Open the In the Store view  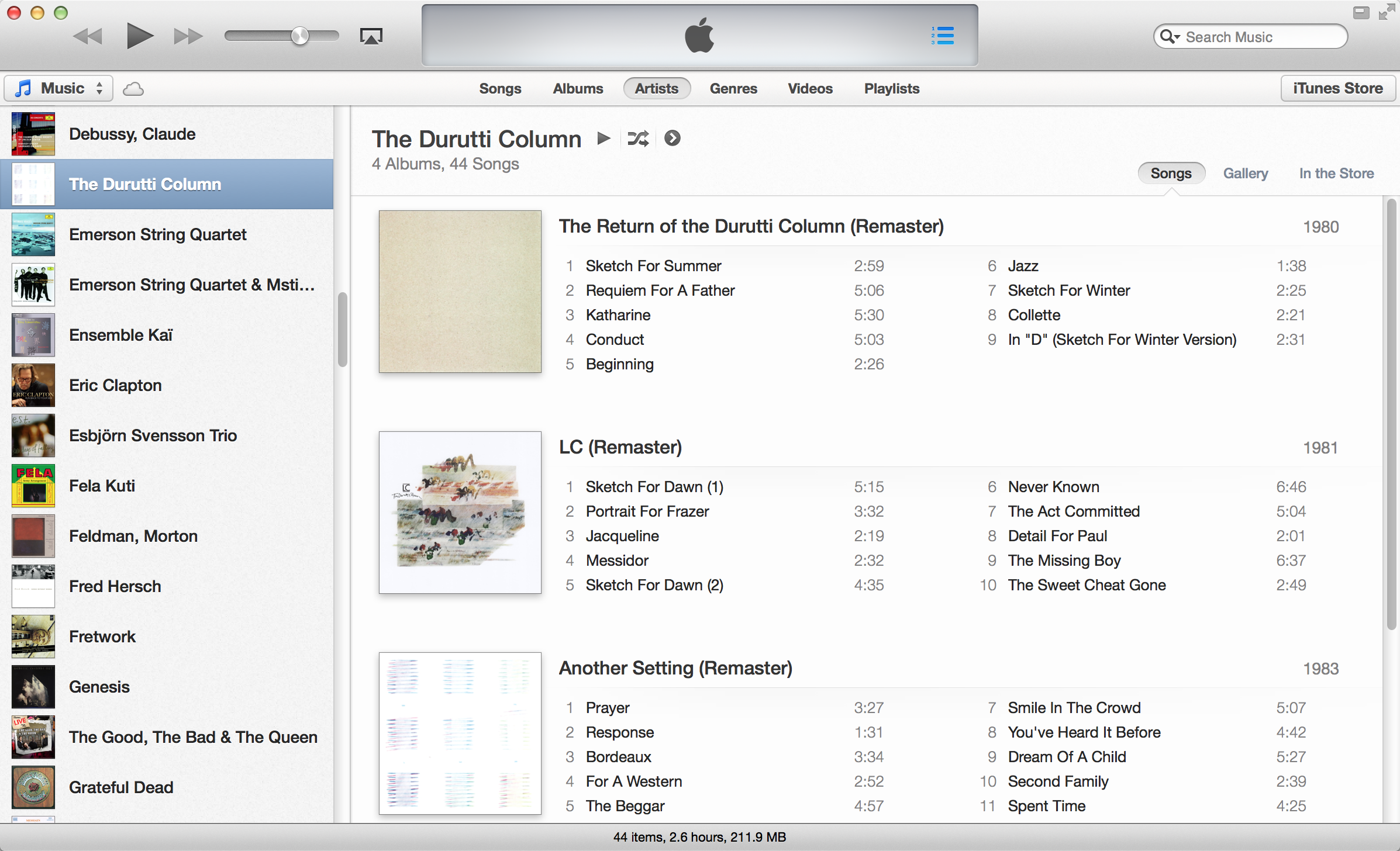point(1336,174)
